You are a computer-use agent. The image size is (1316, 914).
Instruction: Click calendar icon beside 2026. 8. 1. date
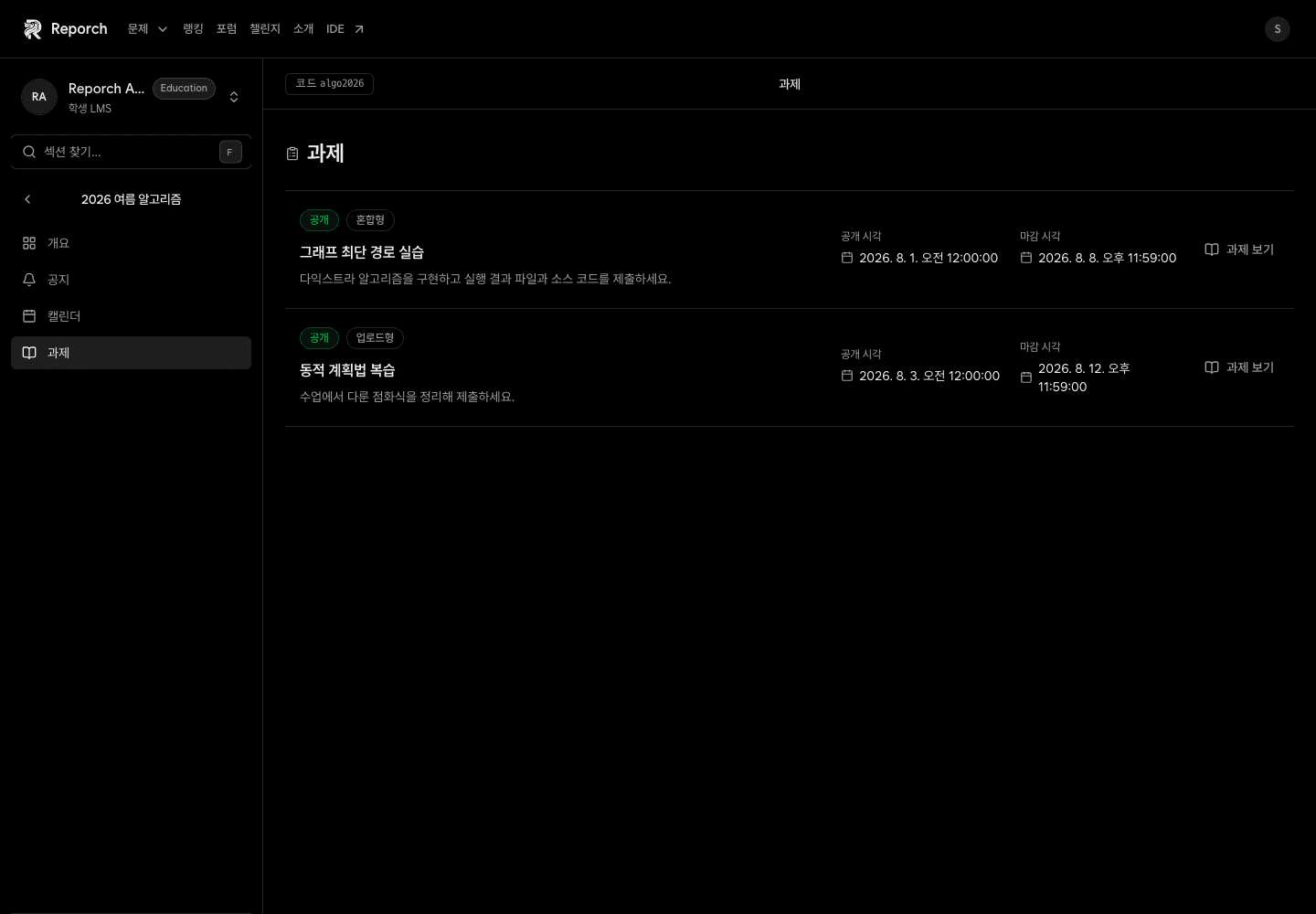pos(847,258)
